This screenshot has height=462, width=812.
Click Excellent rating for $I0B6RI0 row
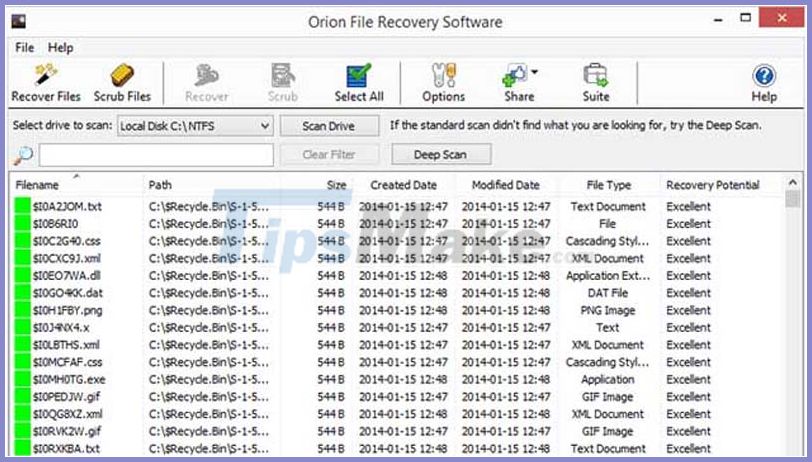click(689, 224)
